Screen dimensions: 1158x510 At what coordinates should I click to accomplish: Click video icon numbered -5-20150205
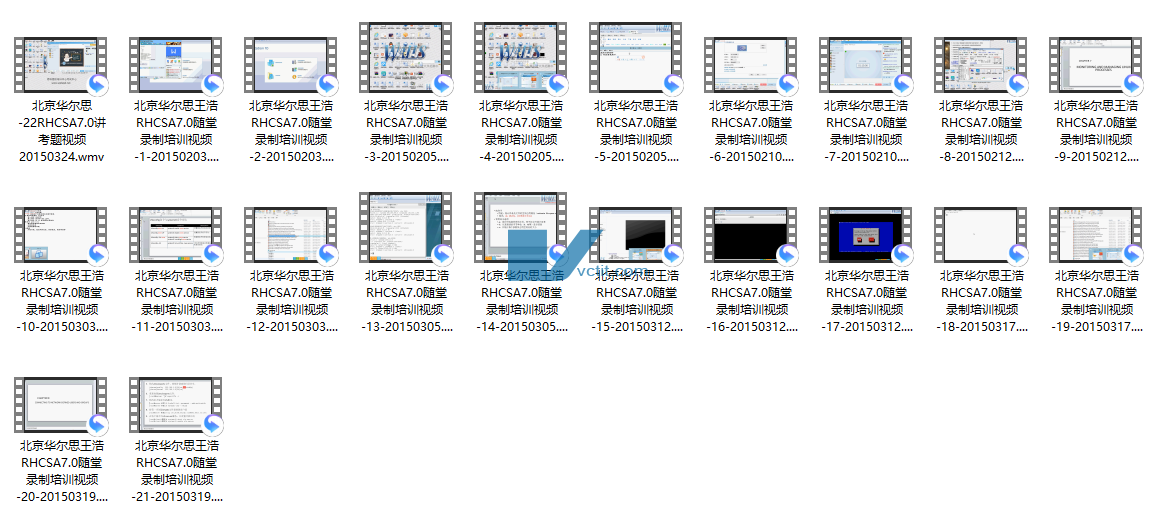coord(637,58)
